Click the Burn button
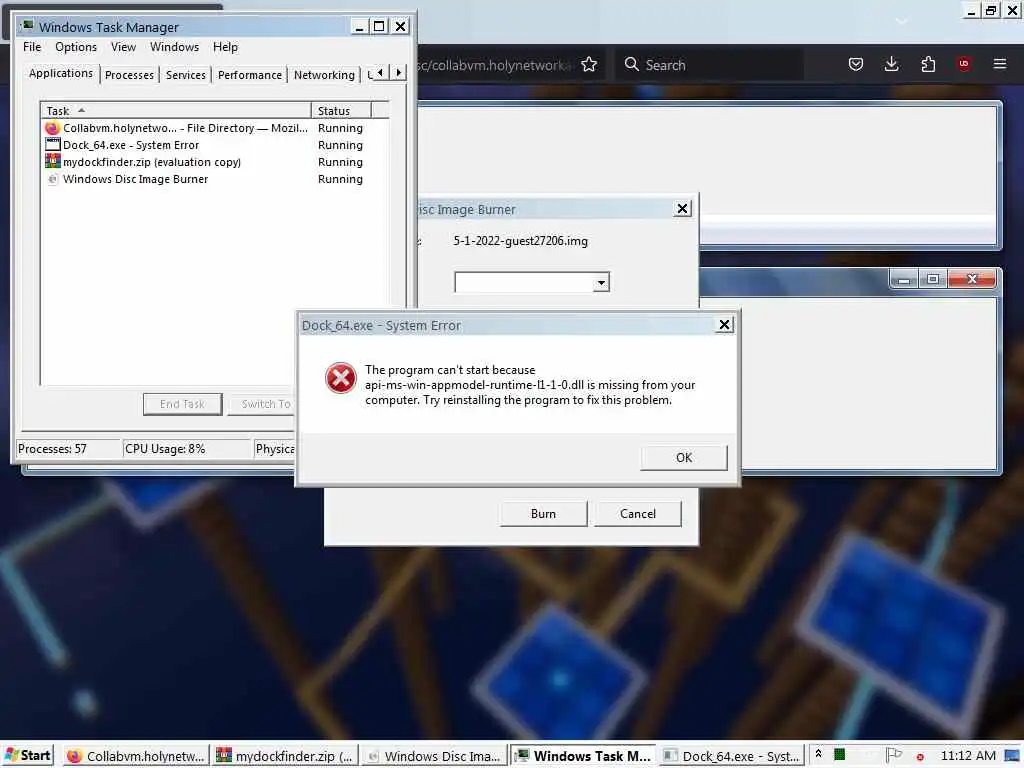Image resolution: width=1024 pixels, height=768 pixels. click(x=543, y=514)
